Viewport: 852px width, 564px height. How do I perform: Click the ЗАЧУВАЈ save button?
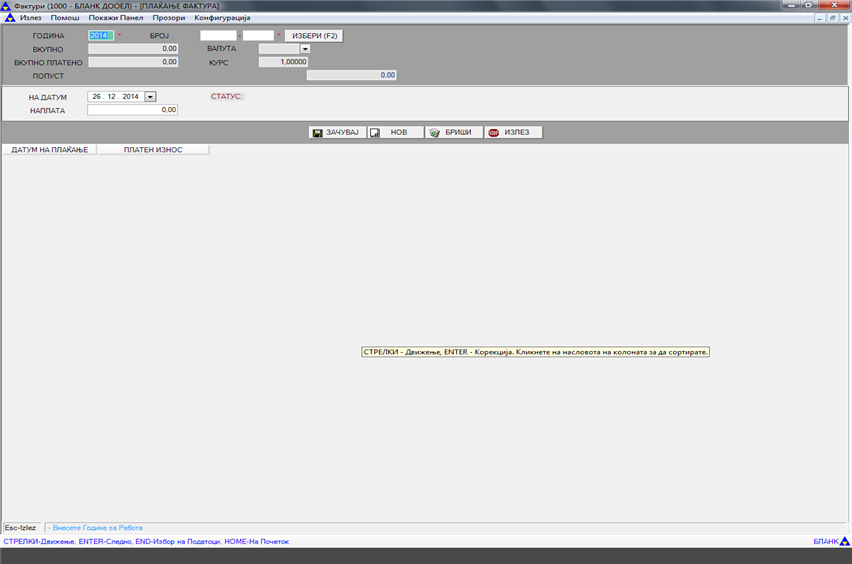click(337, 132)
